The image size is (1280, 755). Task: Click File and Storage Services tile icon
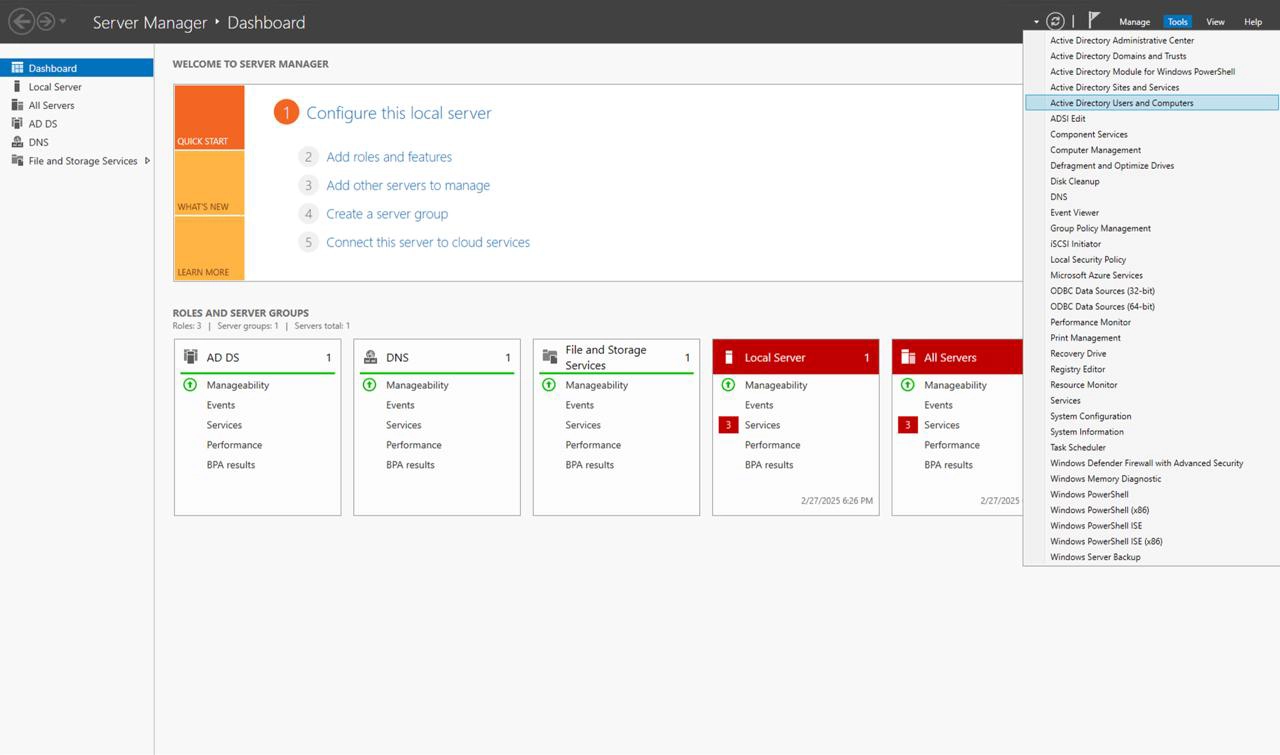(549, 357)
